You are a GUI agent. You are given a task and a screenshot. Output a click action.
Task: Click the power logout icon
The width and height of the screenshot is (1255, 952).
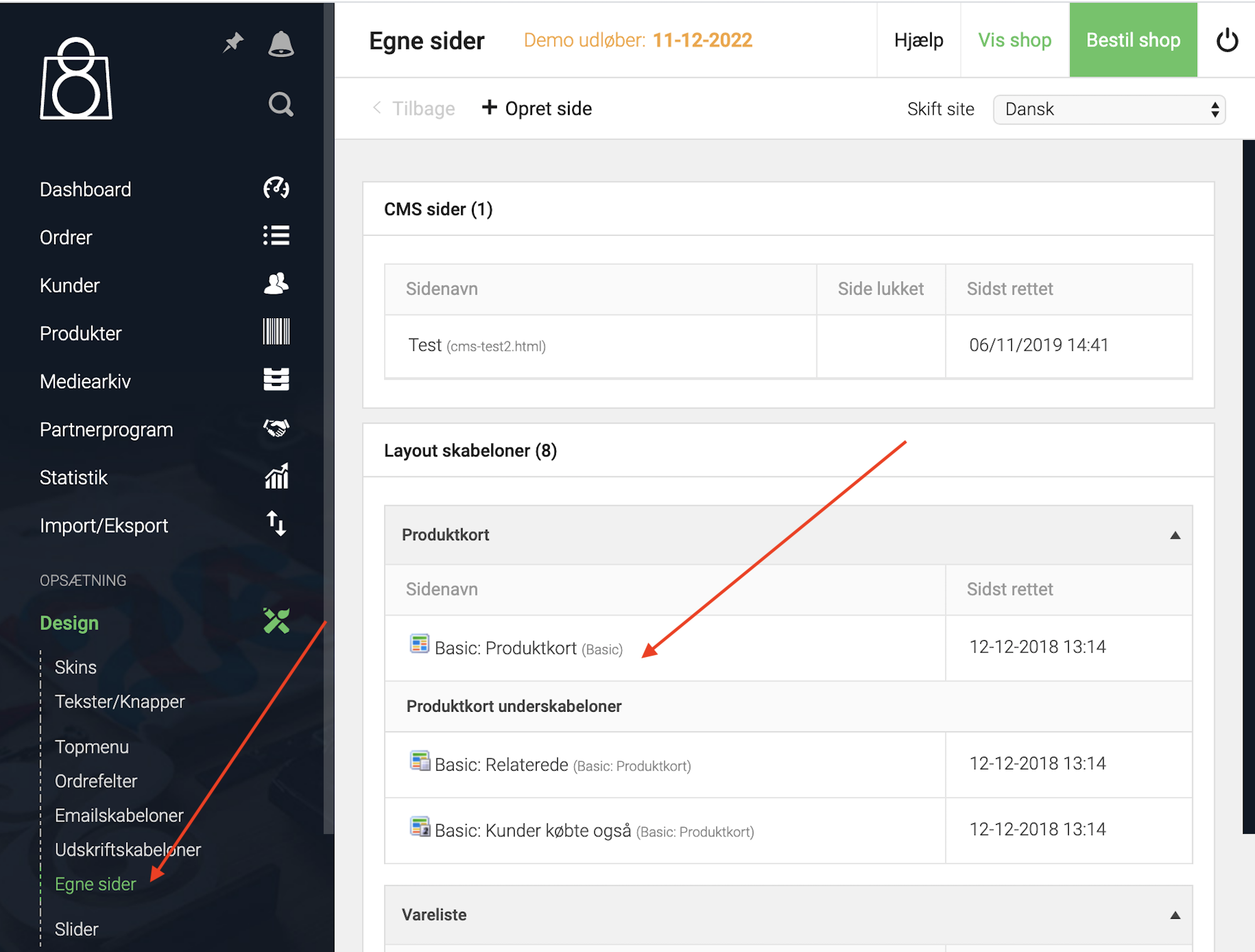coord(1227,41)
